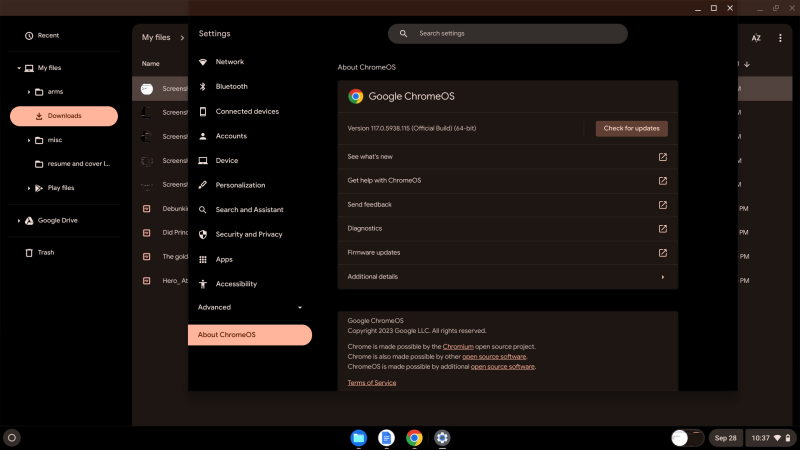Click the brush icon beside Personalization
Image resolution: width=800 pixels, height=450 pixels.
(x=203, y=185)
